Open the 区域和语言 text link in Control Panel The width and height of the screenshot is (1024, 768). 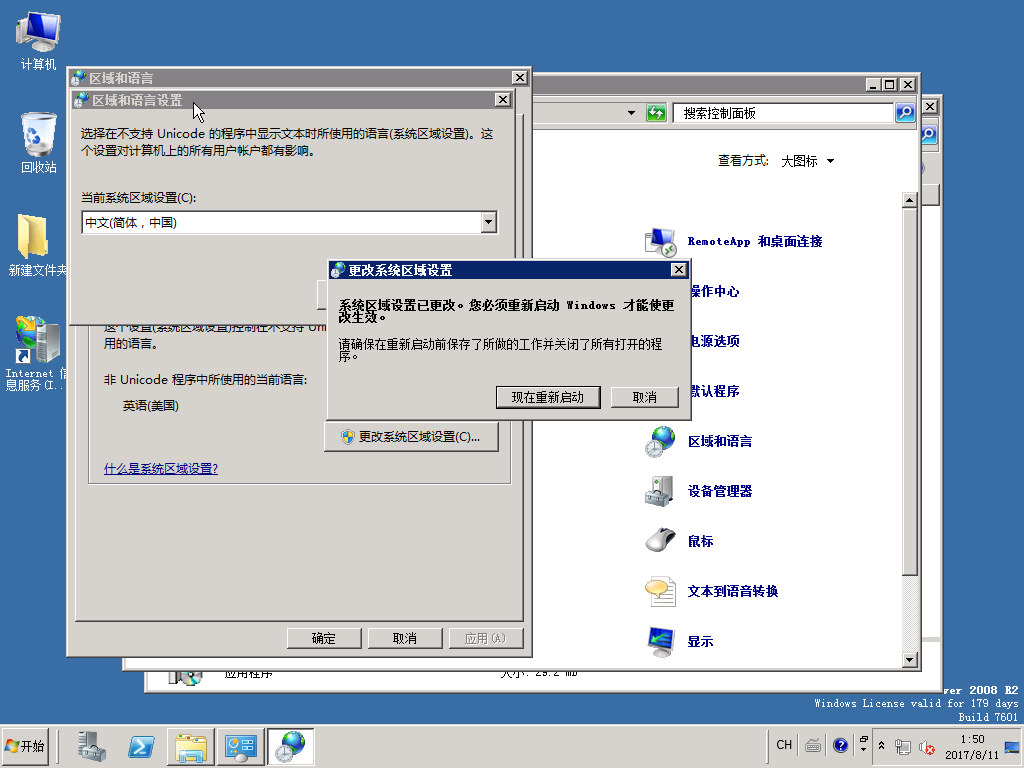(720, 441)
